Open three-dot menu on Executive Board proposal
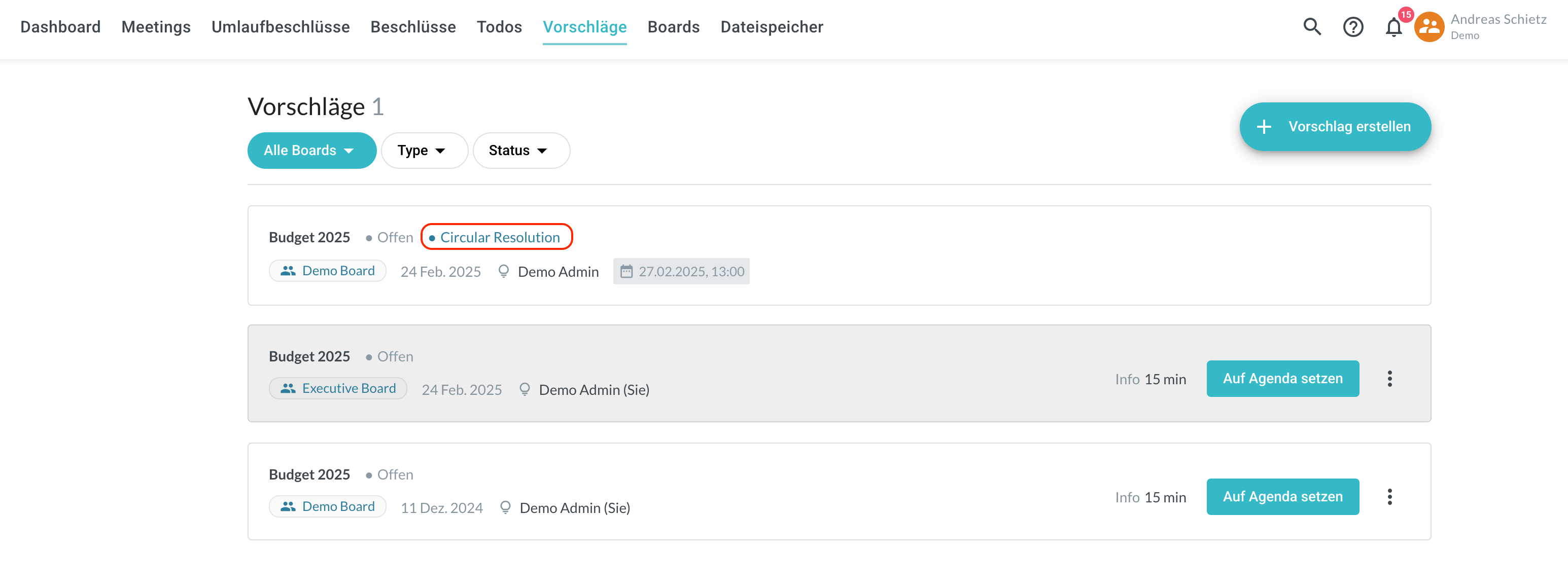The width and height of the screenshot is (1568, 587). (1389, 379)
